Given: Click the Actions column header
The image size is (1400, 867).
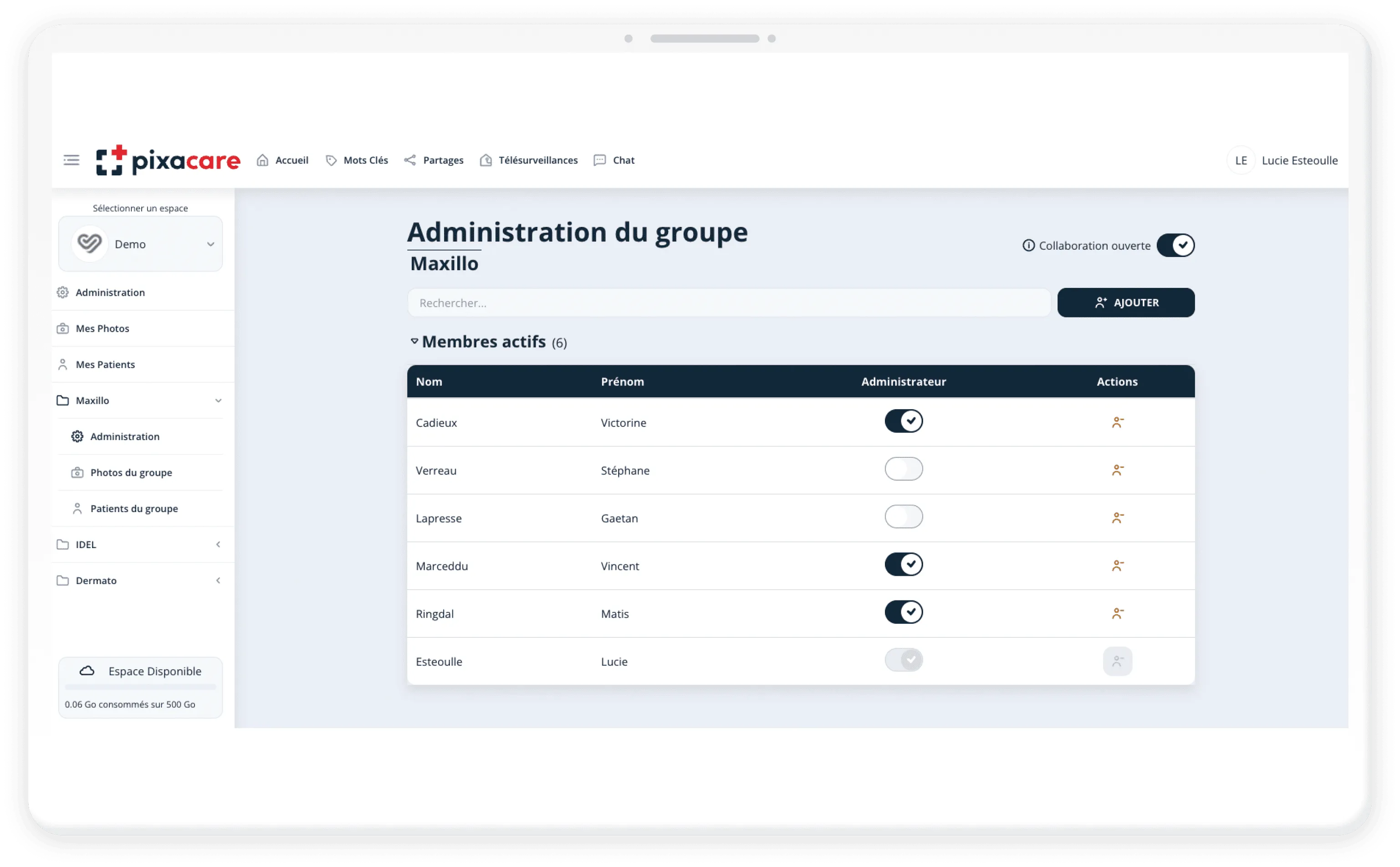Looking at the screenshot, I should (1117, 382).
